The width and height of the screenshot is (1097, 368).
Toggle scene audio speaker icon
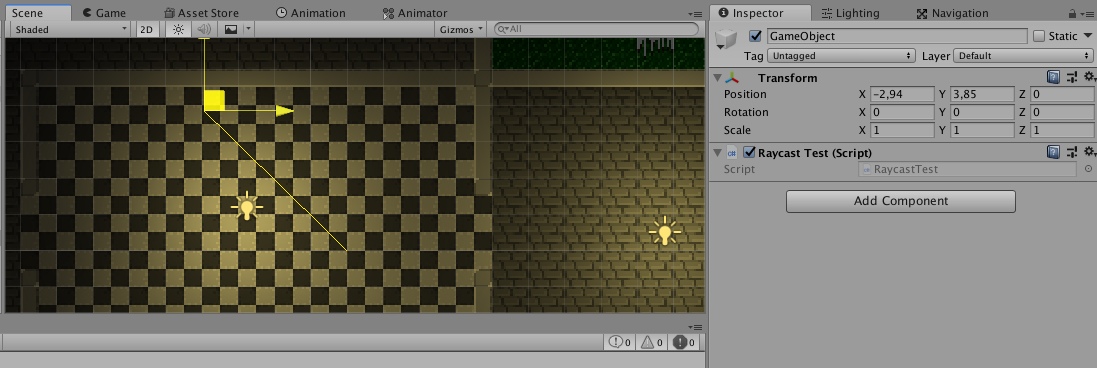click(204, 29)
